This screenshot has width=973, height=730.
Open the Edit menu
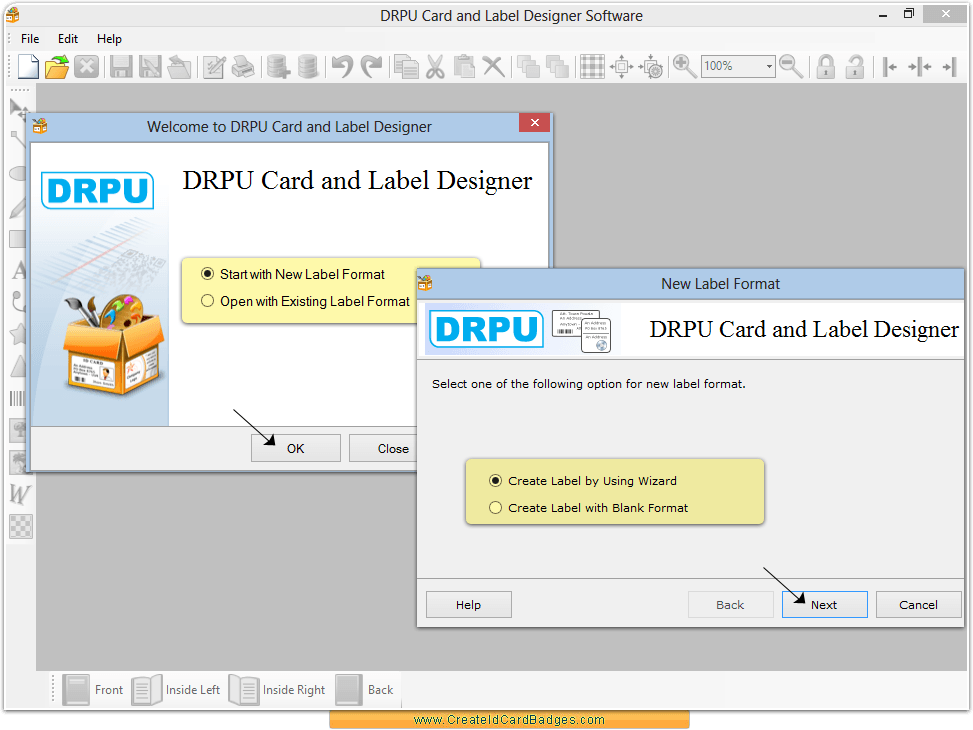click(68, 39)
